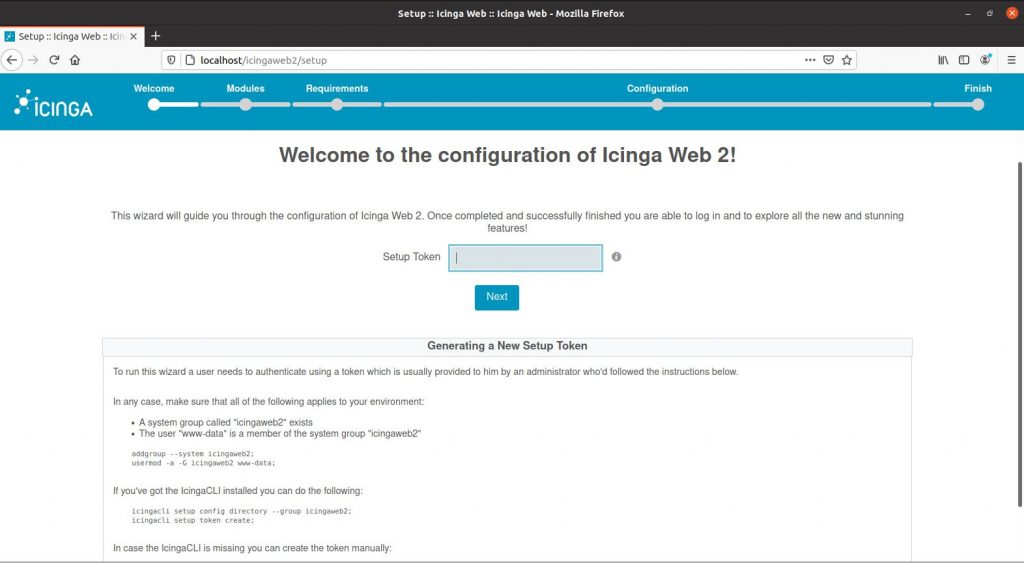Click the page info icon in address bar
Image resolution: width=1024 pixels, height=563 pixels.
coord(190,60)
